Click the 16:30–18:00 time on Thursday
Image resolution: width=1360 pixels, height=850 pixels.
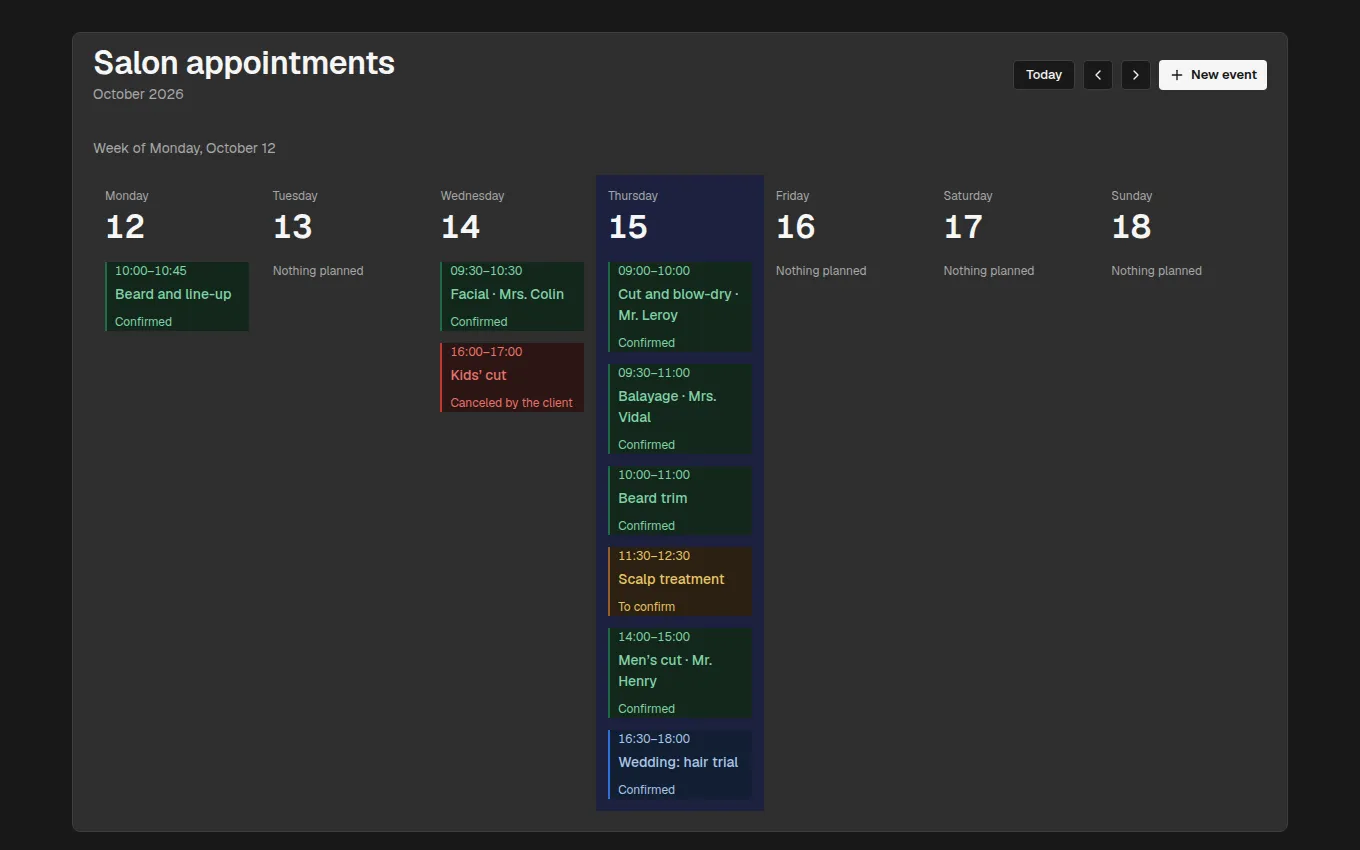pyautogui.click(x=654, y=739)
